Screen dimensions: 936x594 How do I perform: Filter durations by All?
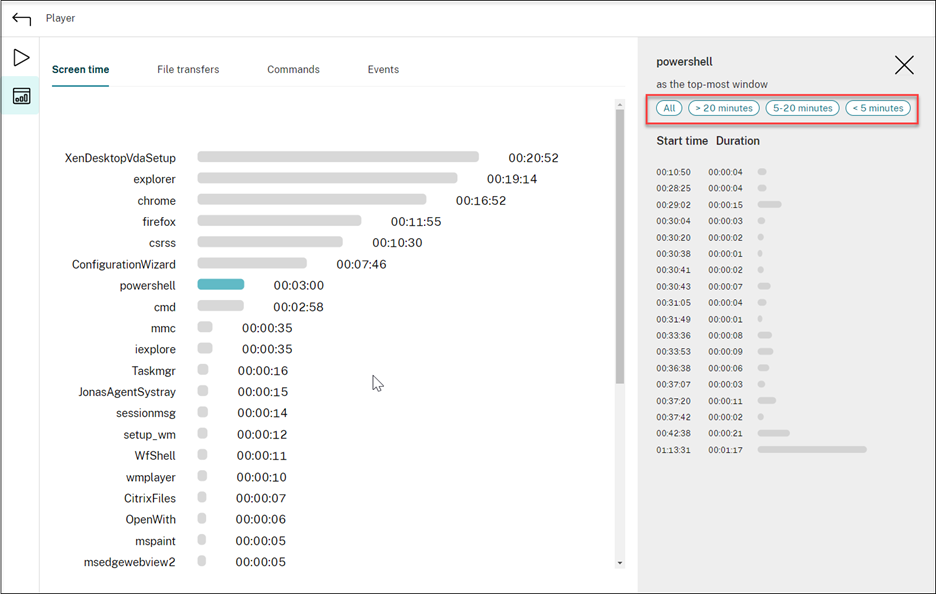pyautogui.click(x=669, y=108)
